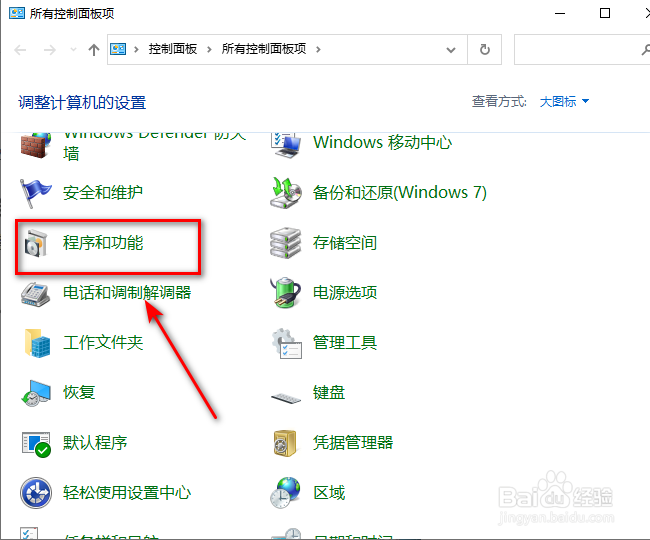Click the 调整计算机的设置 heading
The height and width of the screenshot is (540, 650).
[x=82, y=103]
